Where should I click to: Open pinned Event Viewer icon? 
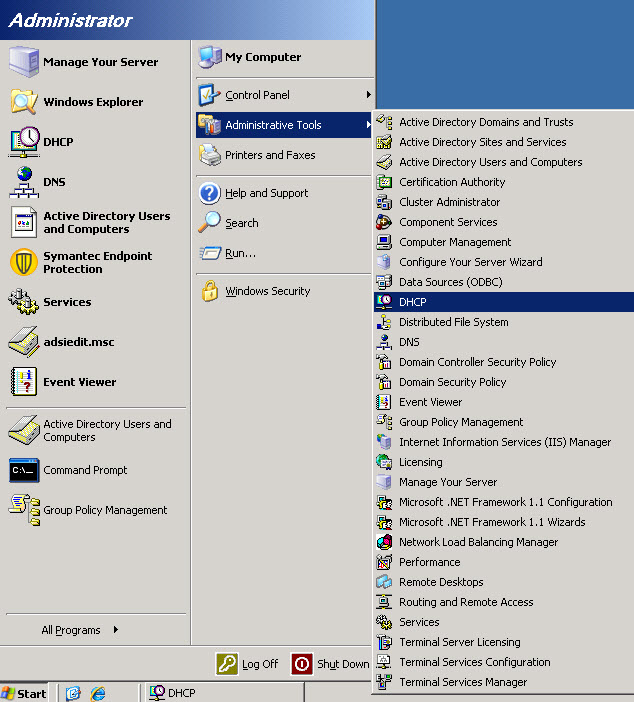click(x=24, y=382)
